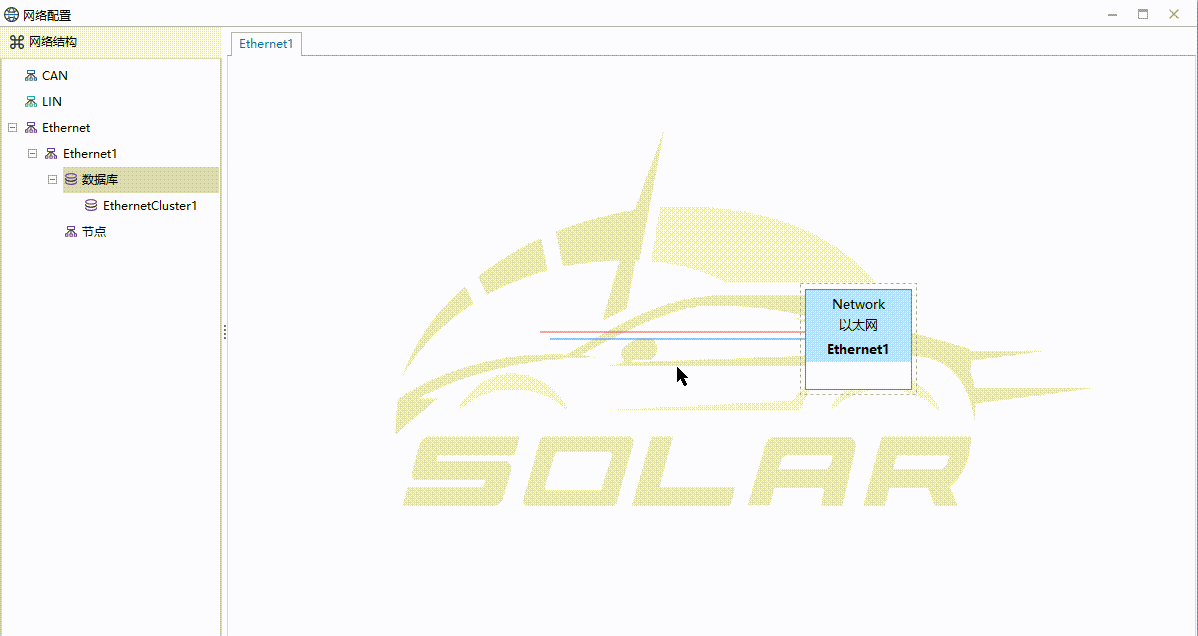This screenshot has width=1198, height=636.
Task: Click the 网络配置 window globe icon
Action: click(11, 15)
